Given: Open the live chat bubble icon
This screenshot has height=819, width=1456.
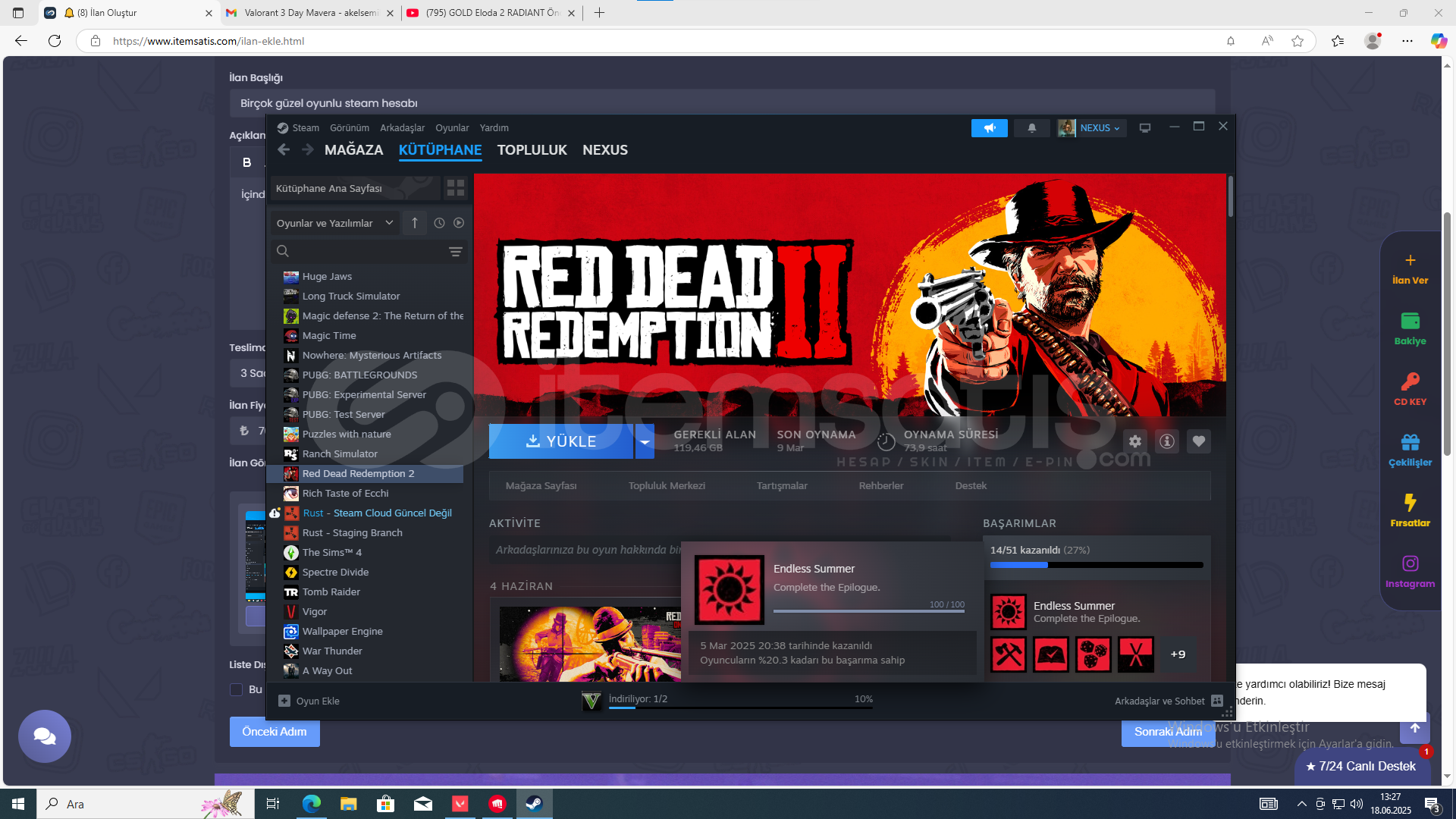Looking at the screenshot, I should [x=45, y=736].
